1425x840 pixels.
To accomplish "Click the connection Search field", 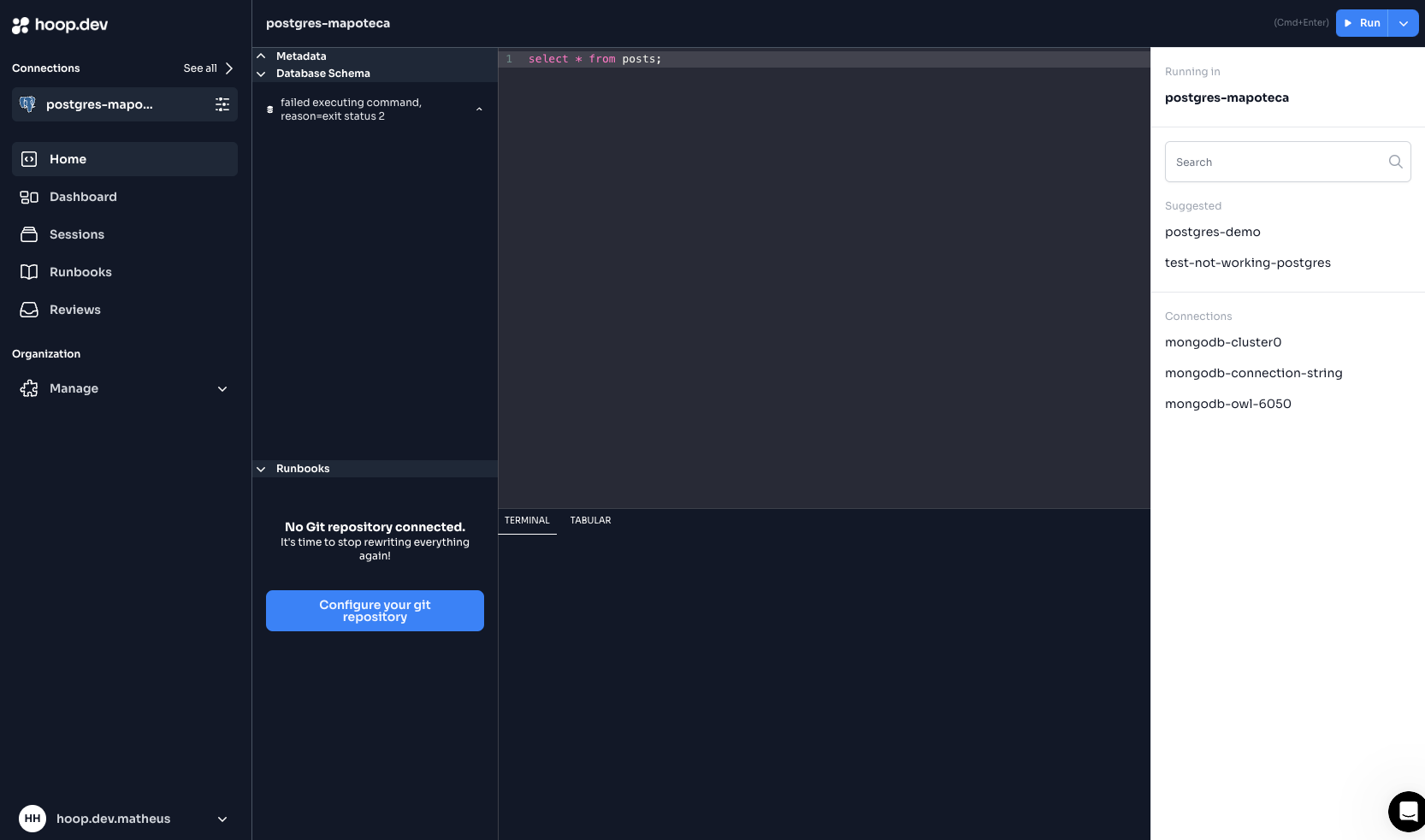I will coord(1274,162).
